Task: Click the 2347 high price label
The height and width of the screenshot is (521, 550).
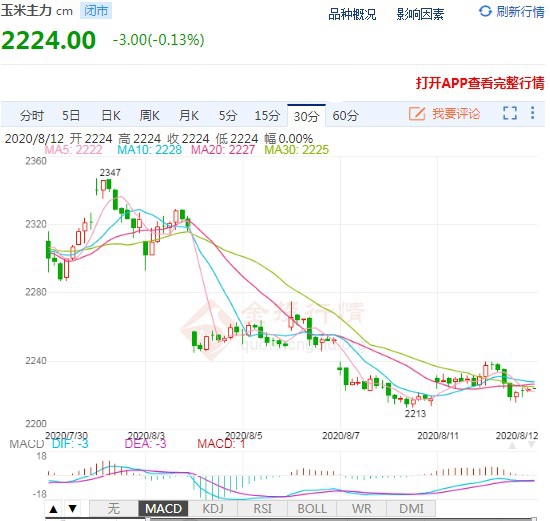Action: [110, 173]
